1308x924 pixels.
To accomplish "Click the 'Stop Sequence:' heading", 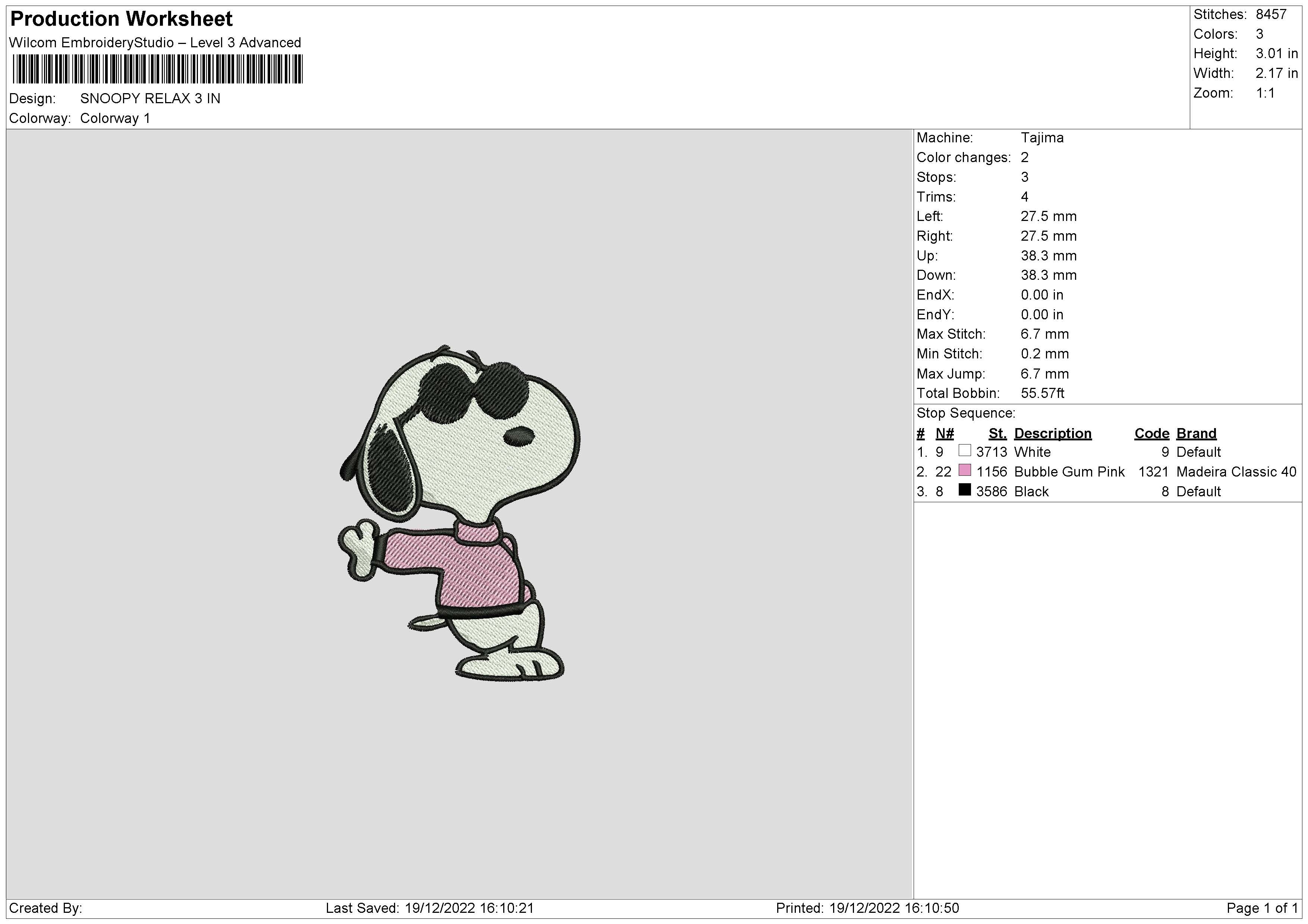I will pos(965,413).
